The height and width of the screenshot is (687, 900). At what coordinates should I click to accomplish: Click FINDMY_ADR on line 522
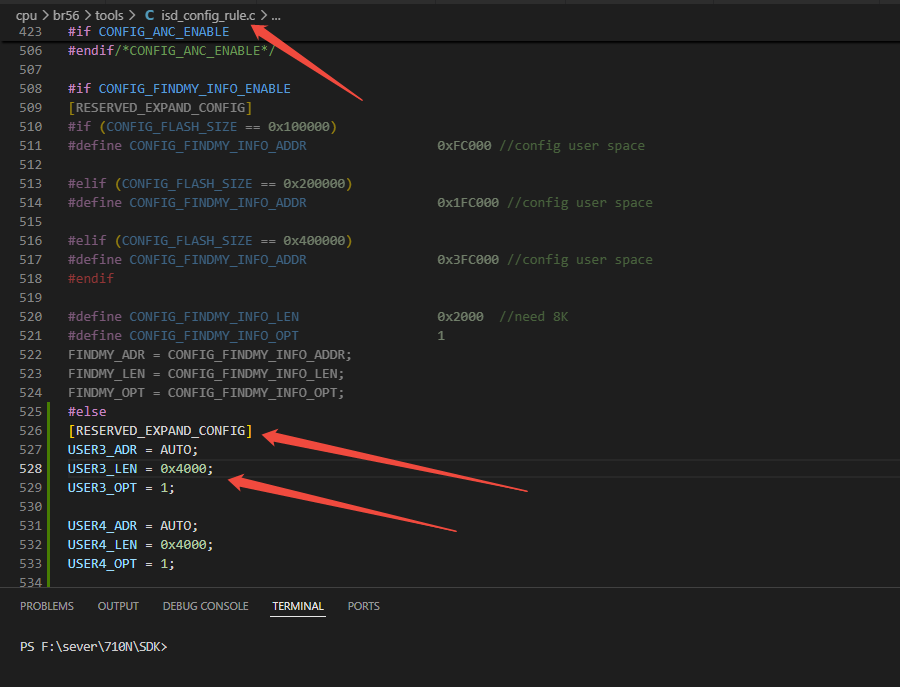tap(106, 354)
